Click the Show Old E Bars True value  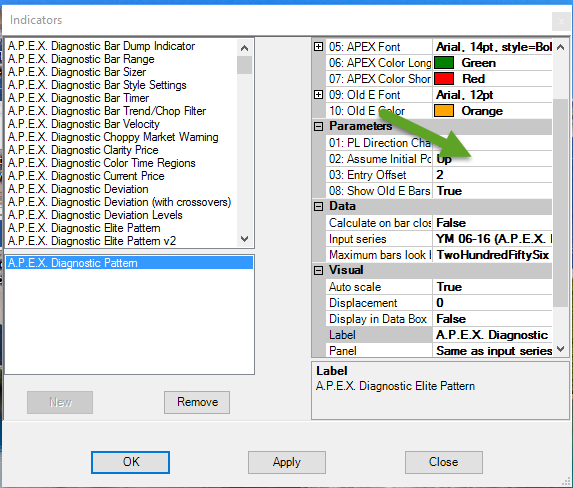[x=492, y=191]
